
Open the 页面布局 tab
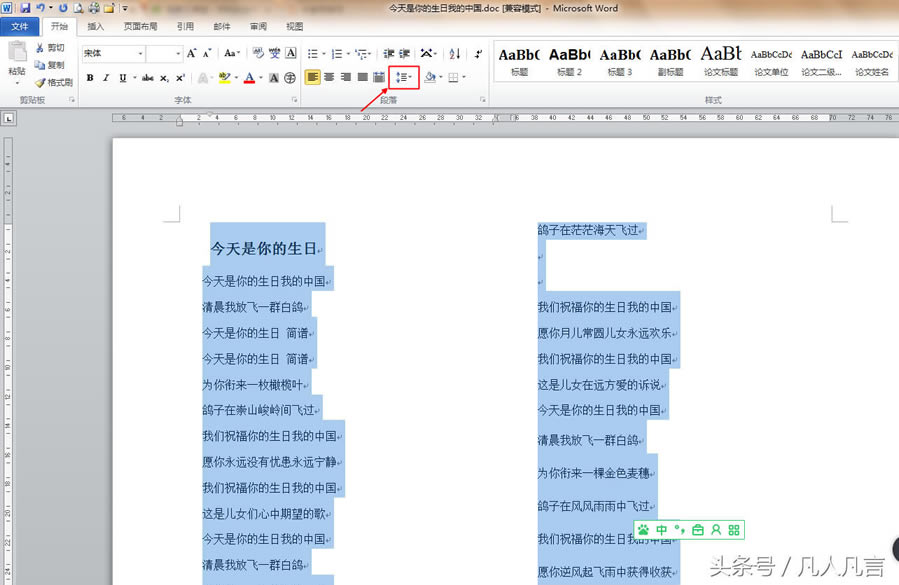click(140, 27)
